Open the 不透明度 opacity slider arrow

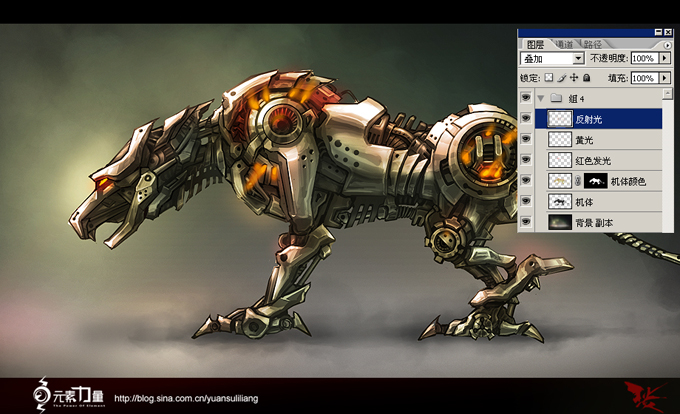point(664,58)
